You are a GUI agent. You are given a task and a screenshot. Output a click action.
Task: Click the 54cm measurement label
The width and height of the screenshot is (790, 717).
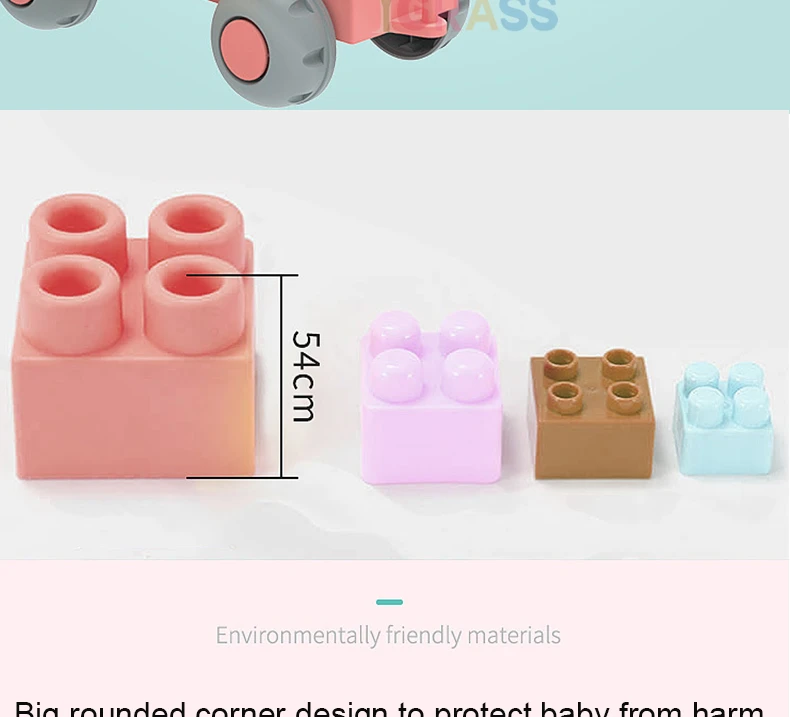tap(305, 377)
